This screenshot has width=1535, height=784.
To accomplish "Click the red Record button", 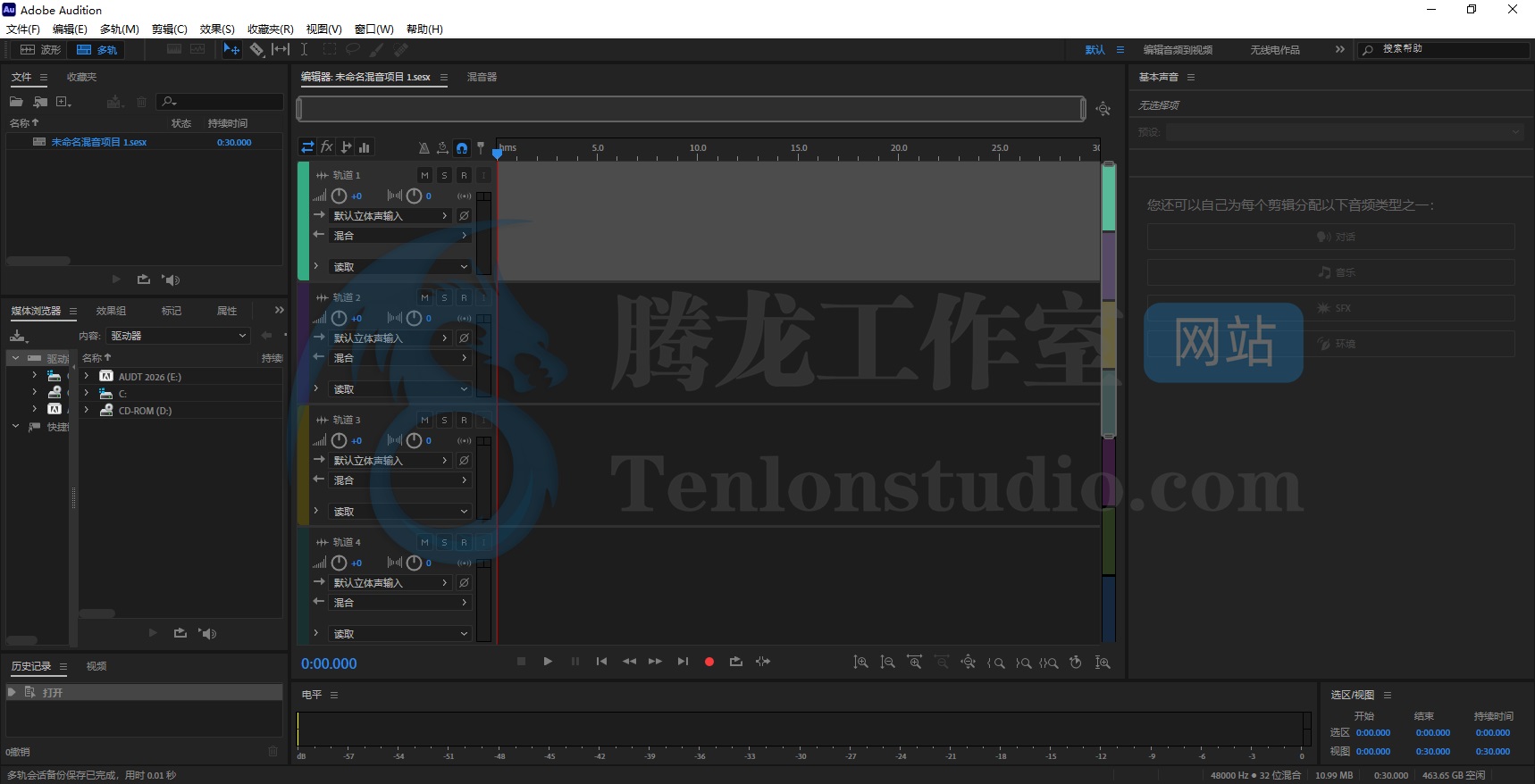I will pos(709,662).
